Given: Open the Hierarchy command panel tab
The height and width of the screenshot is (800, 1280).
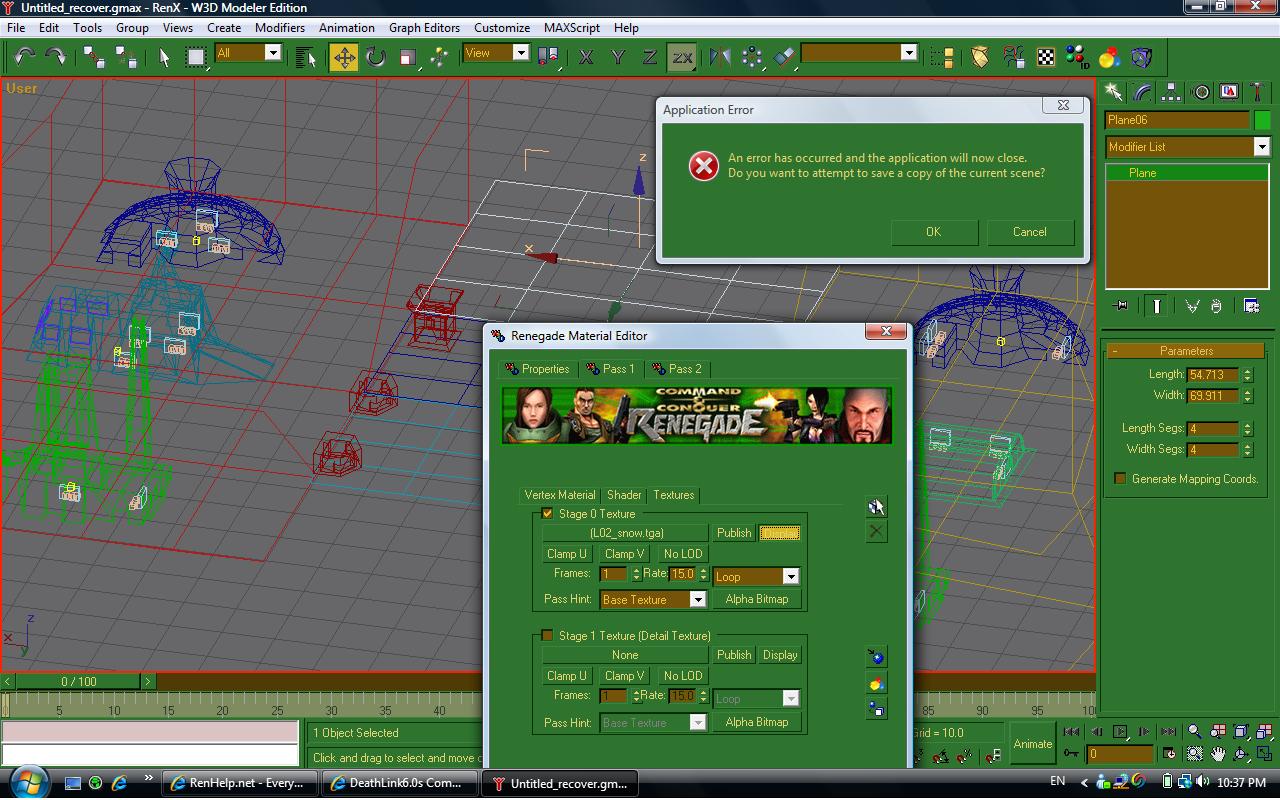Looking at the screenshot, I should (1171, 92).
